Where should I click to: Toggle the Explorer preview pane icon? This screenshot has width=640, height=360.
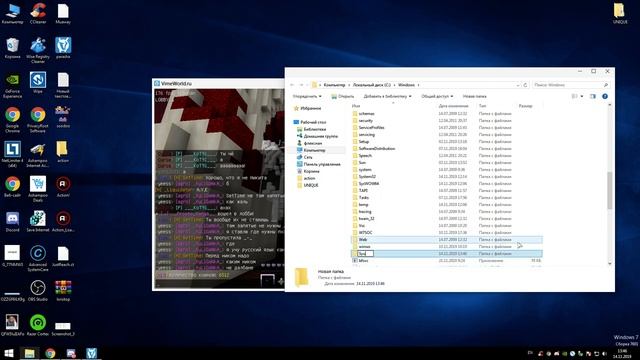click(x=593, y=96)
